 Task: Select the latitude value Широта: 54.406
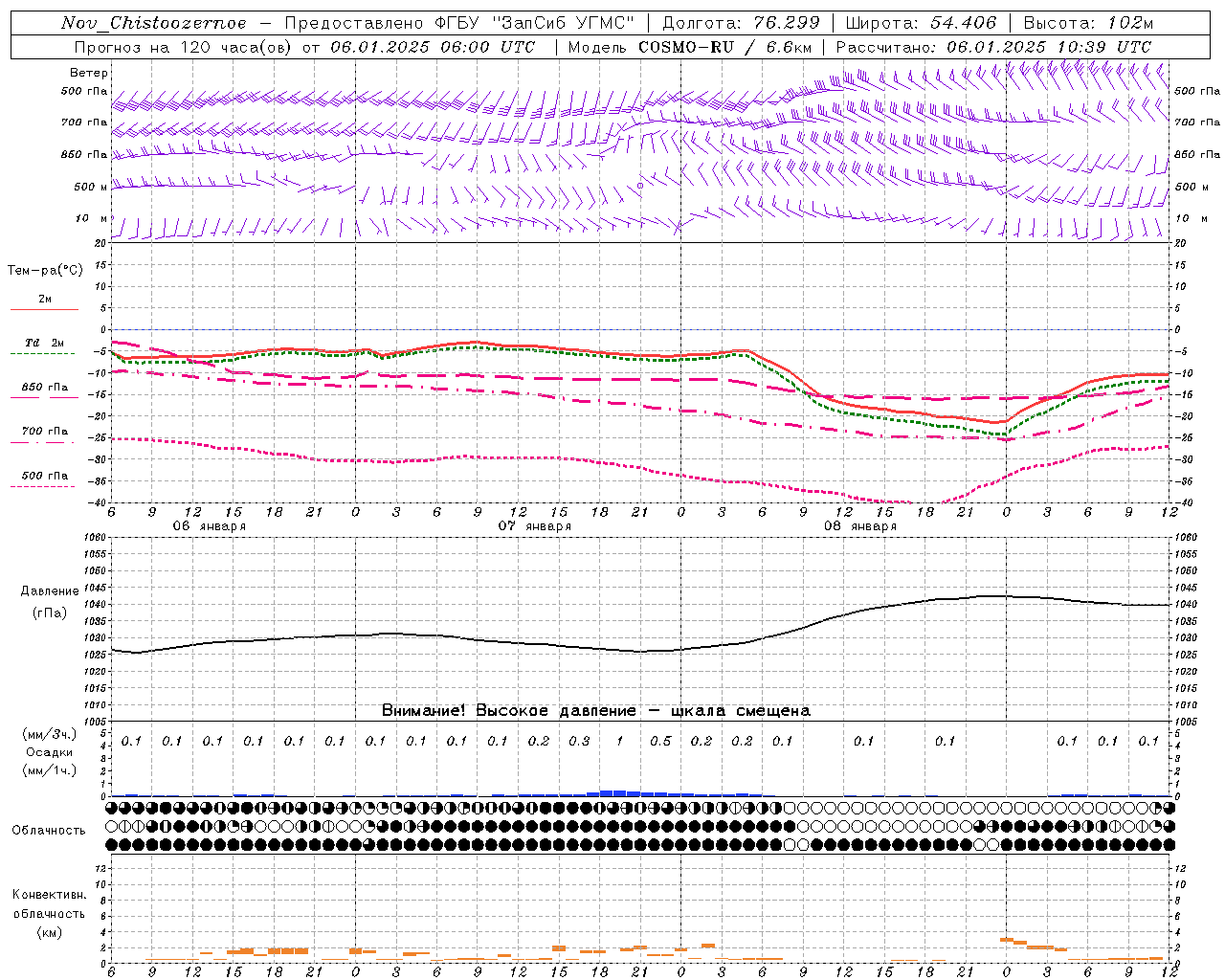click(921, 23)
